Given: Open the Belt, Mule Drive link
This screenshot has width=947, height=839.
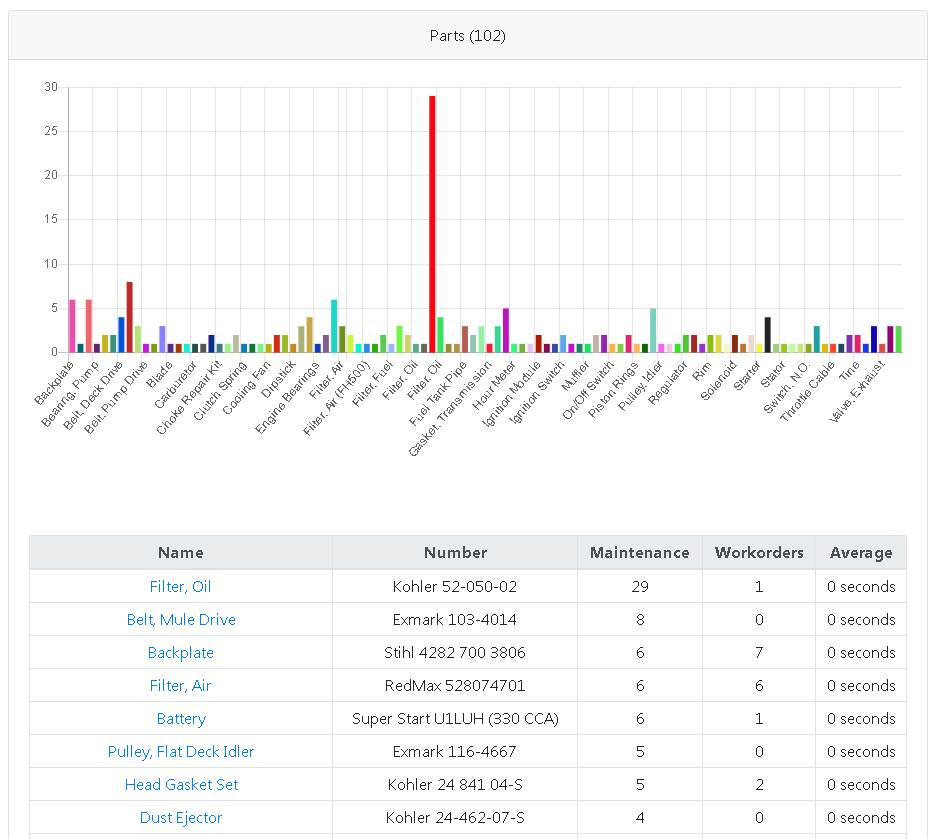Looking at the screenshot, I should [x=181, y=620].
